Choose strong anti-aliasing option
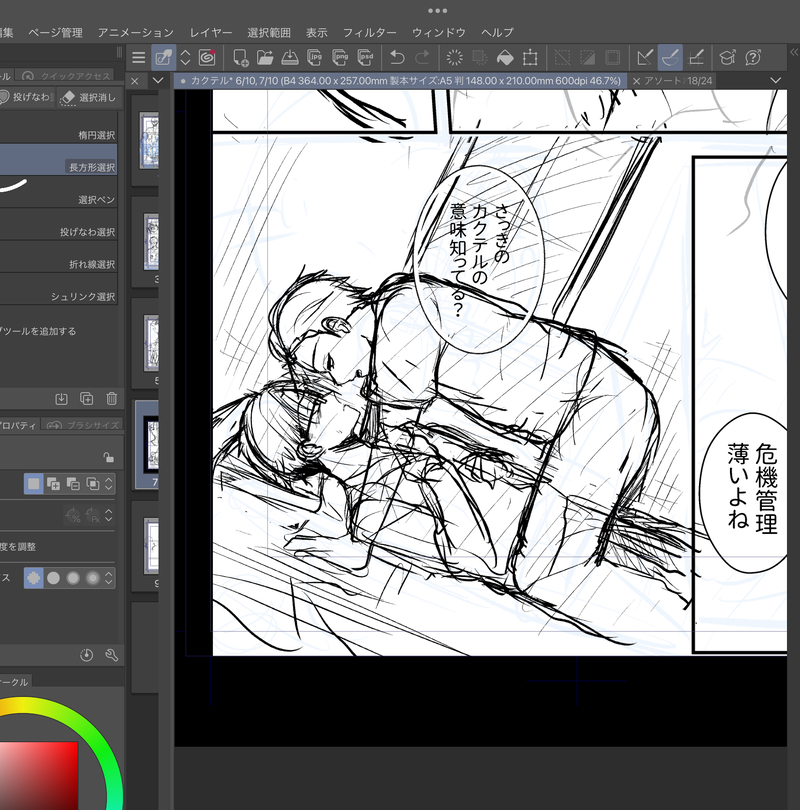 coord(92,578)
